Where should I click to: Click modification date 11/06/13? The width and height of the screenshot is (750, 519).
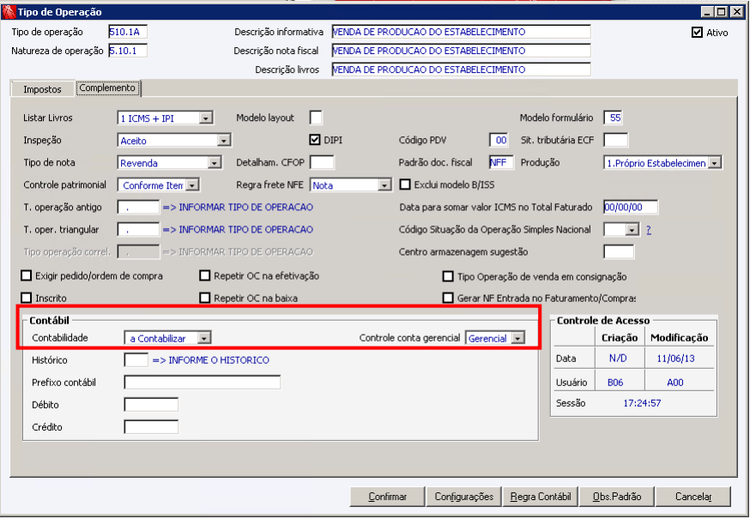pyautogui.click(x=676, y=359)
